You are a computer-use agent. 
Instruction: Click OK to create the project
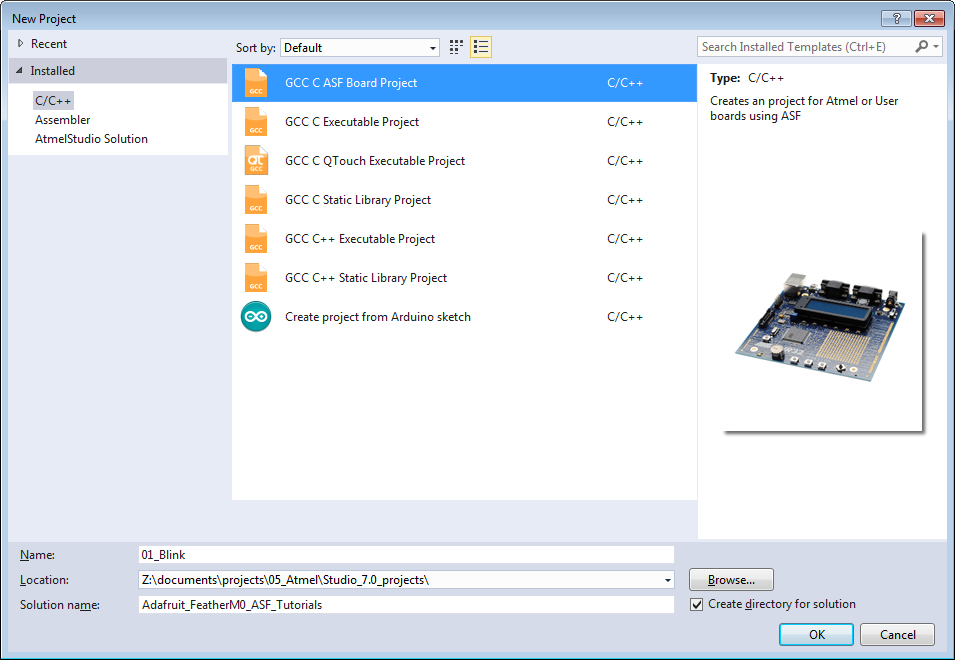[816, 634]
